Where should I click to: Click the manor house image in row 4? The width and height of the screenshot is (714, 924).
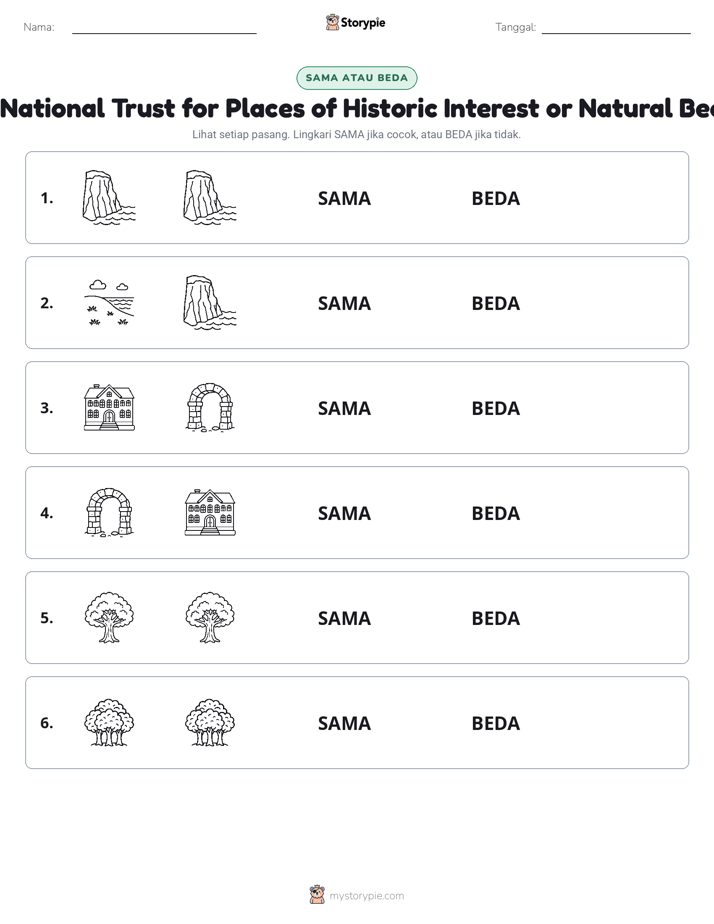[x=210, y=513]
